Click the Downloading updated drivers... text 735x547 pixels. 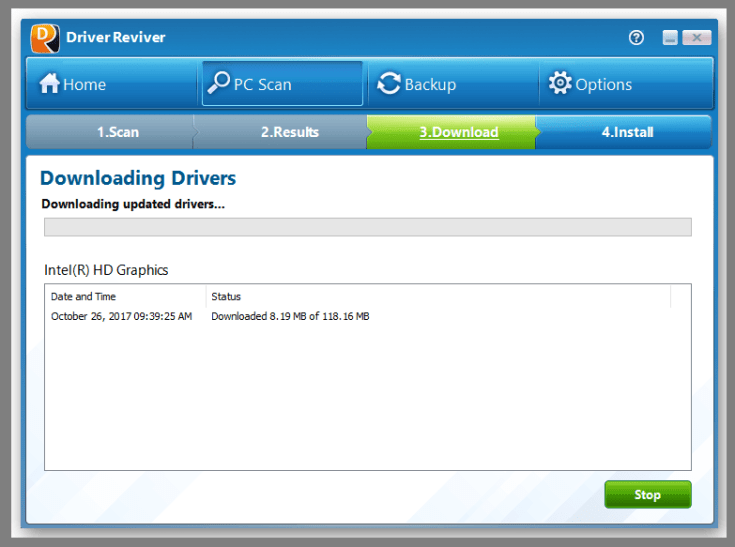point(133,204)
